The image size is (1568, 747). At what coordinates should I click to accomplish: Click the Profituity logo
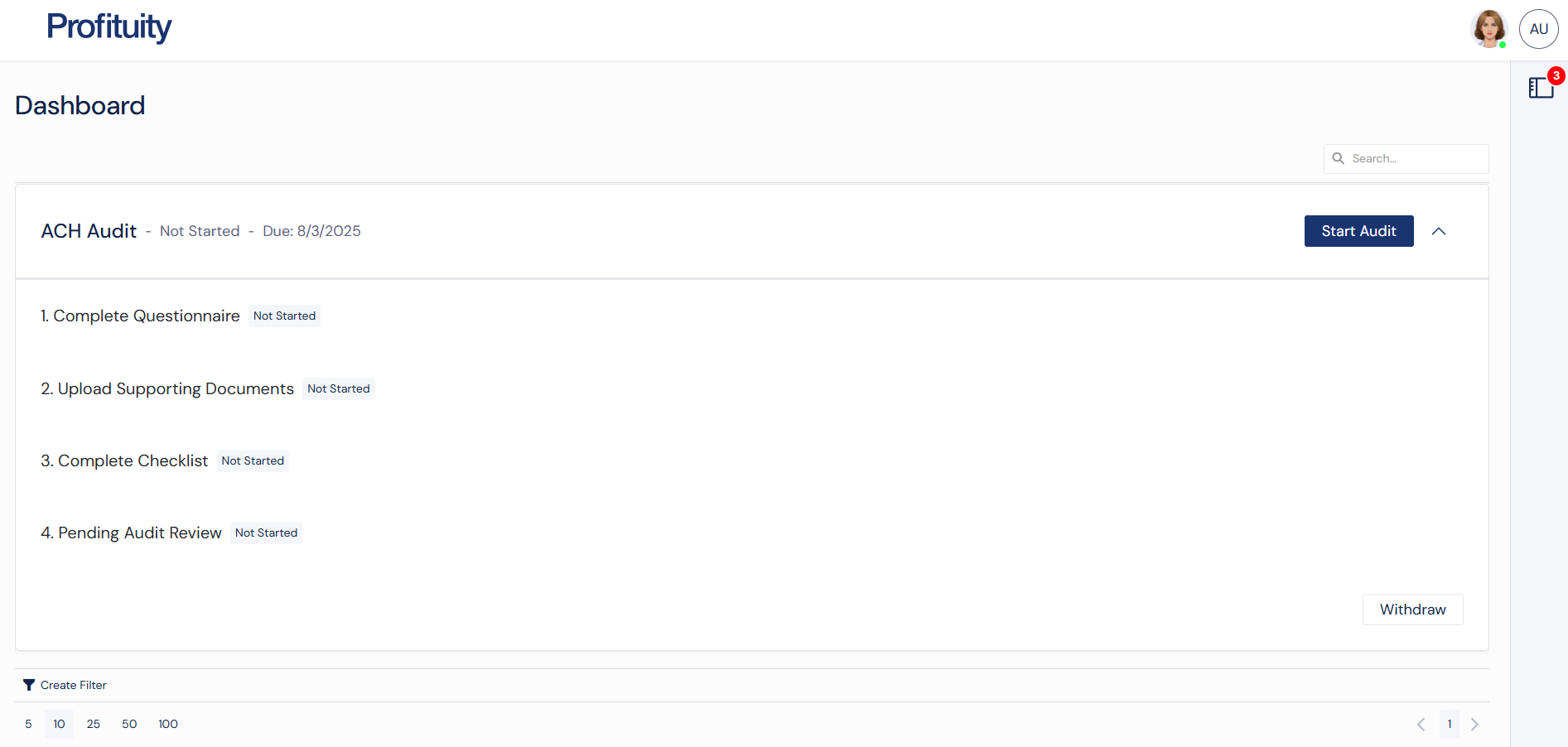click(x=109, y=27)
